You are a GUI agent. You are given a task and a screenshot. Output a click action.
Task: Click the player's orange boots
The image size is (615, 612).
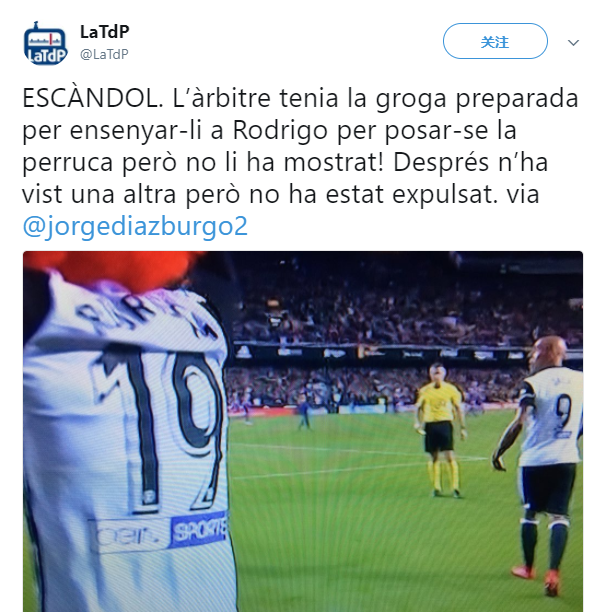click(539, 580)
